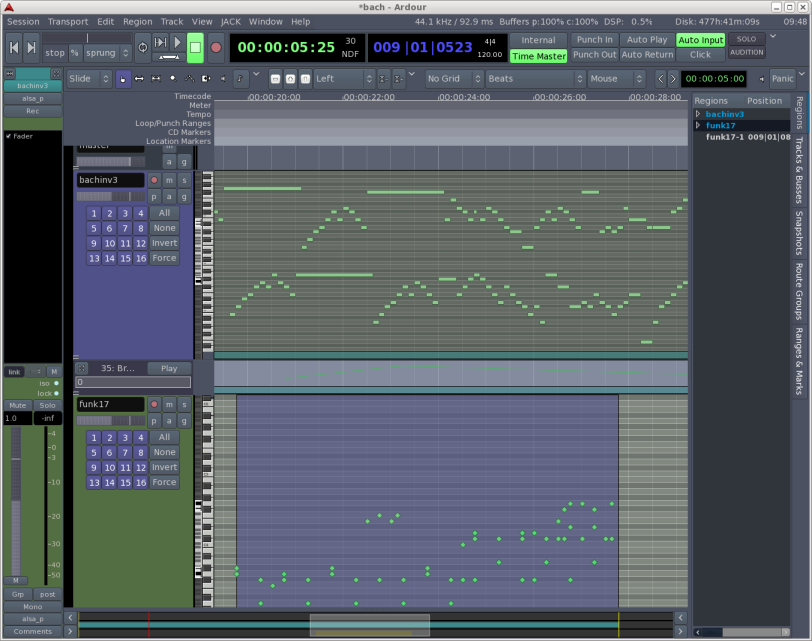The image size is (812, 641).
Task: Open the Transport menu
Action: [68, 21]
